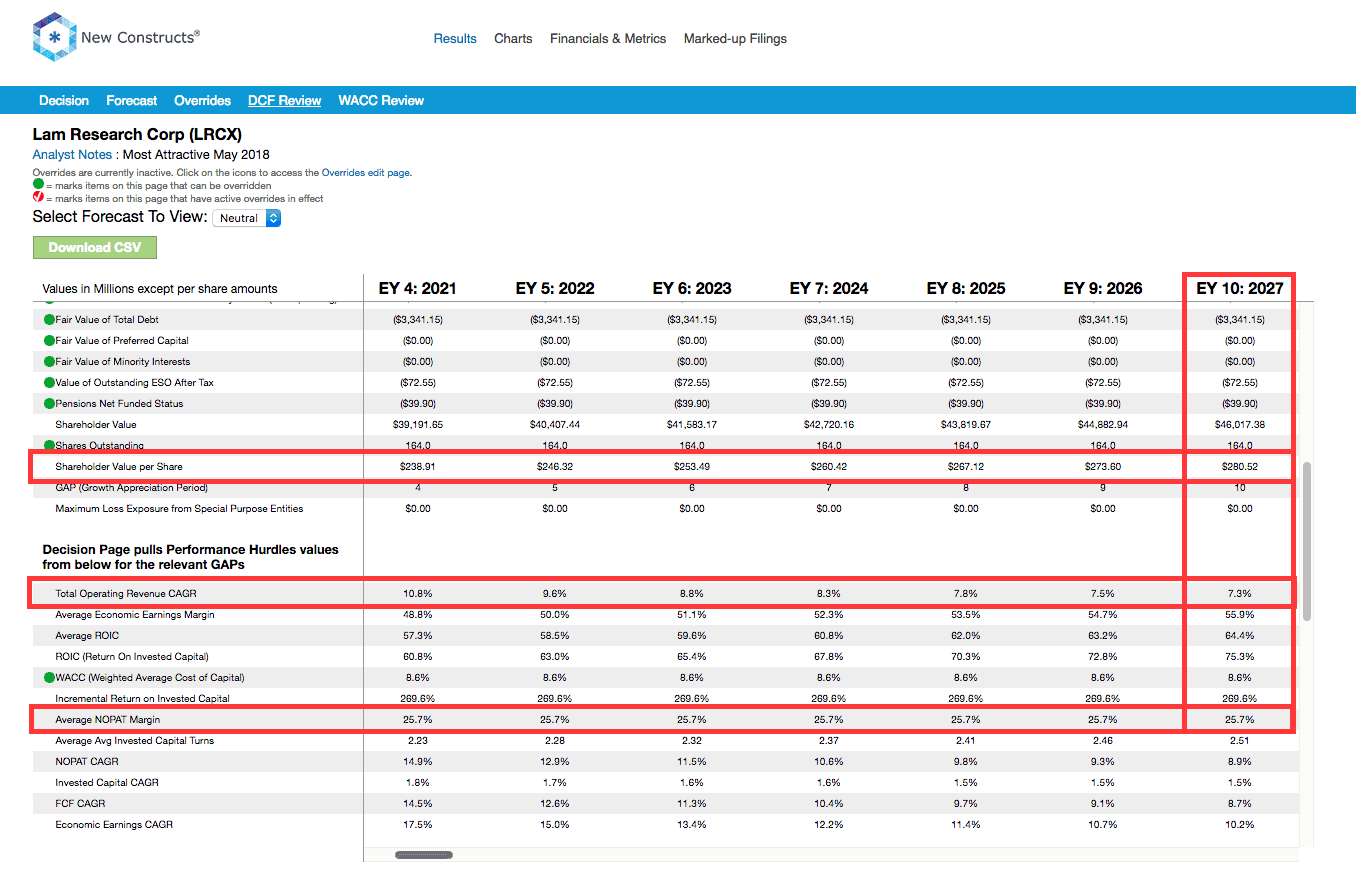Click green override dot for Fair Value of Total Debt
1356x891 pixels.
(49, 320)
